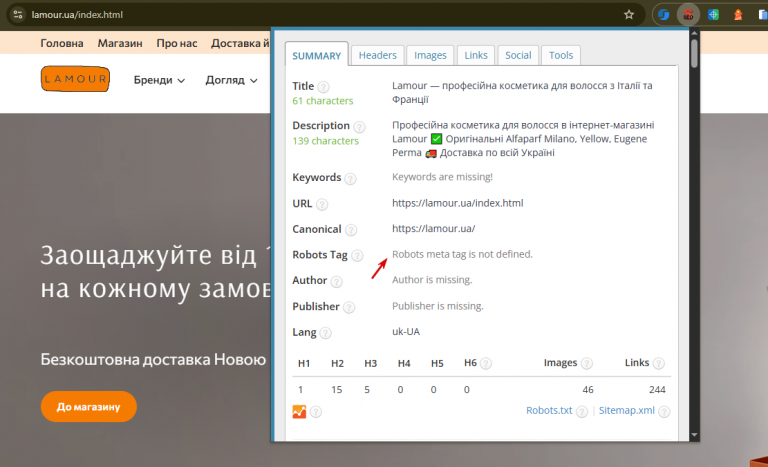768x467 pixels.
Task: Click 'Keywords are missing!' text
Action: 442,176
